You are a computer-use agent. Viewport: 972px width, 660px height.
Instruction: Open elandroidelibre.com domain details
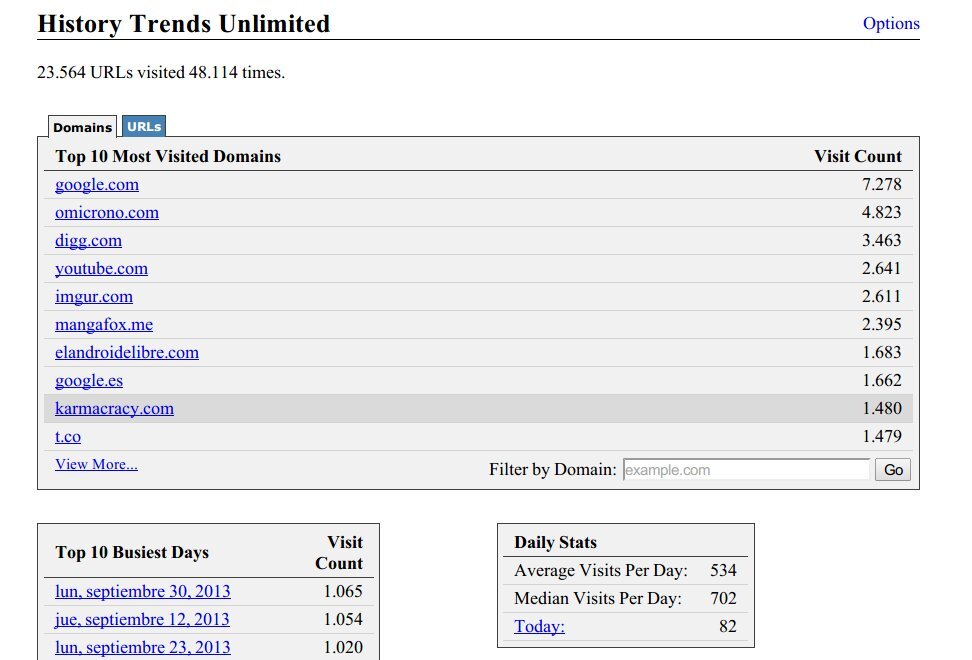(125, 352)
